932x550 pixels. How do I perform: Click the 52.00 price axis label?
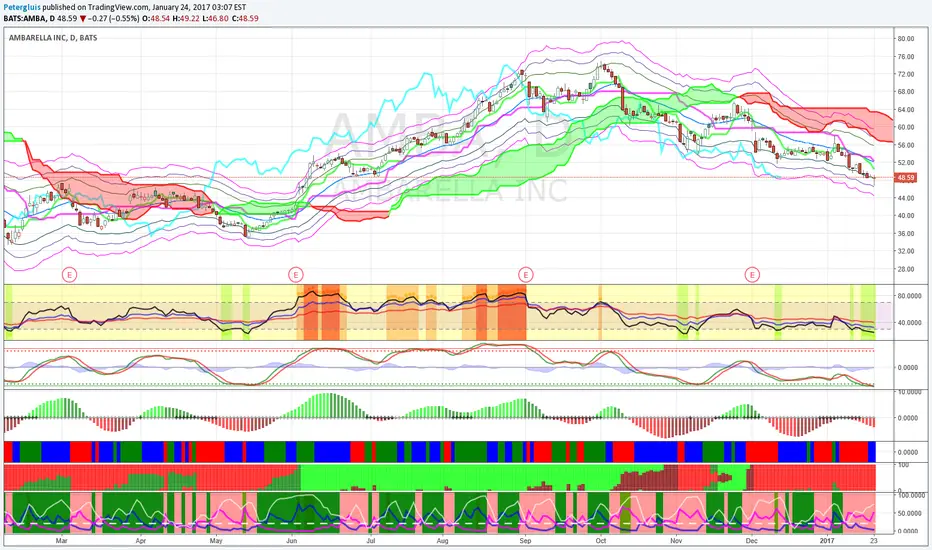pos(906,162)
